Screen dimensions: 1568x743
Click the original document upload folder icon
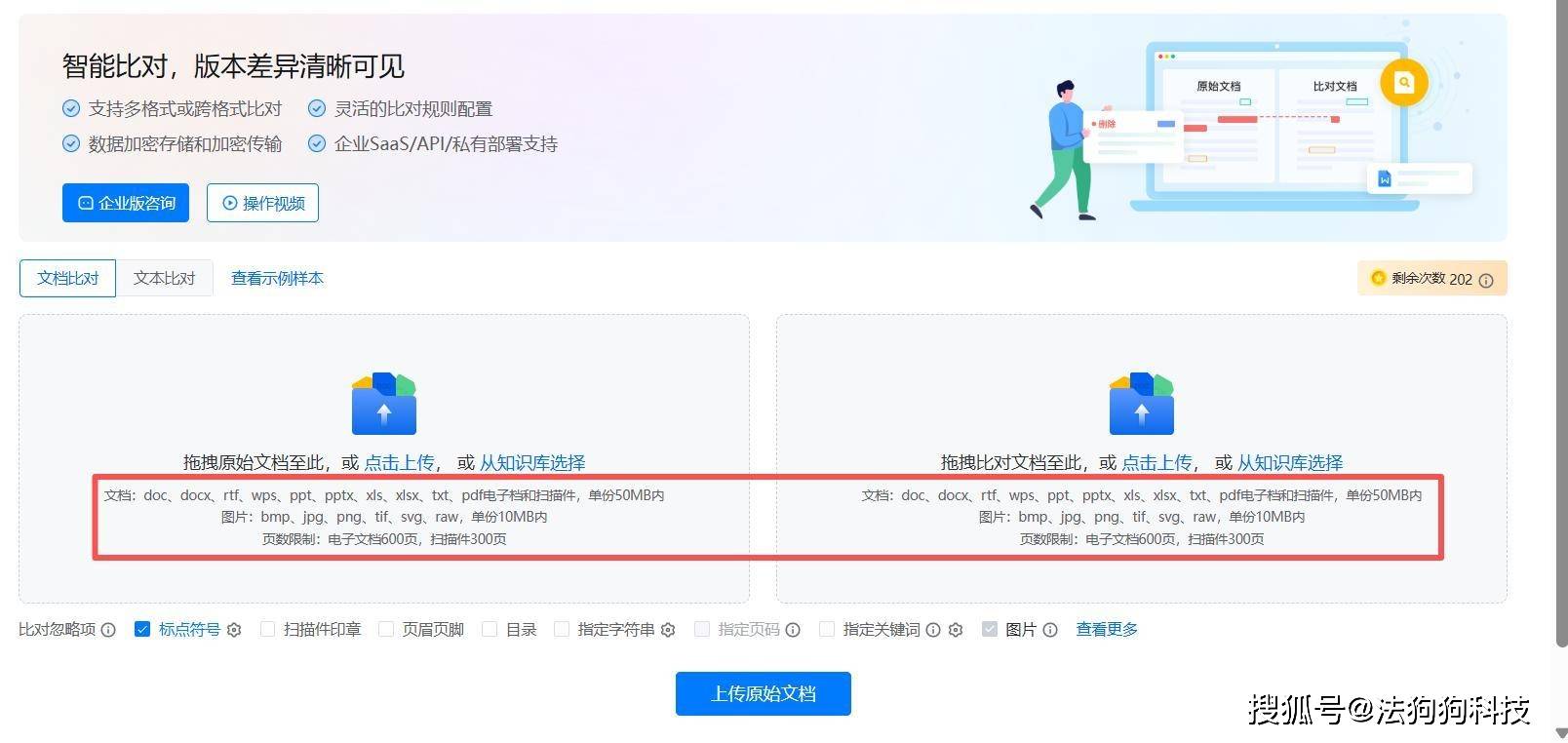(x=384, y=404)
